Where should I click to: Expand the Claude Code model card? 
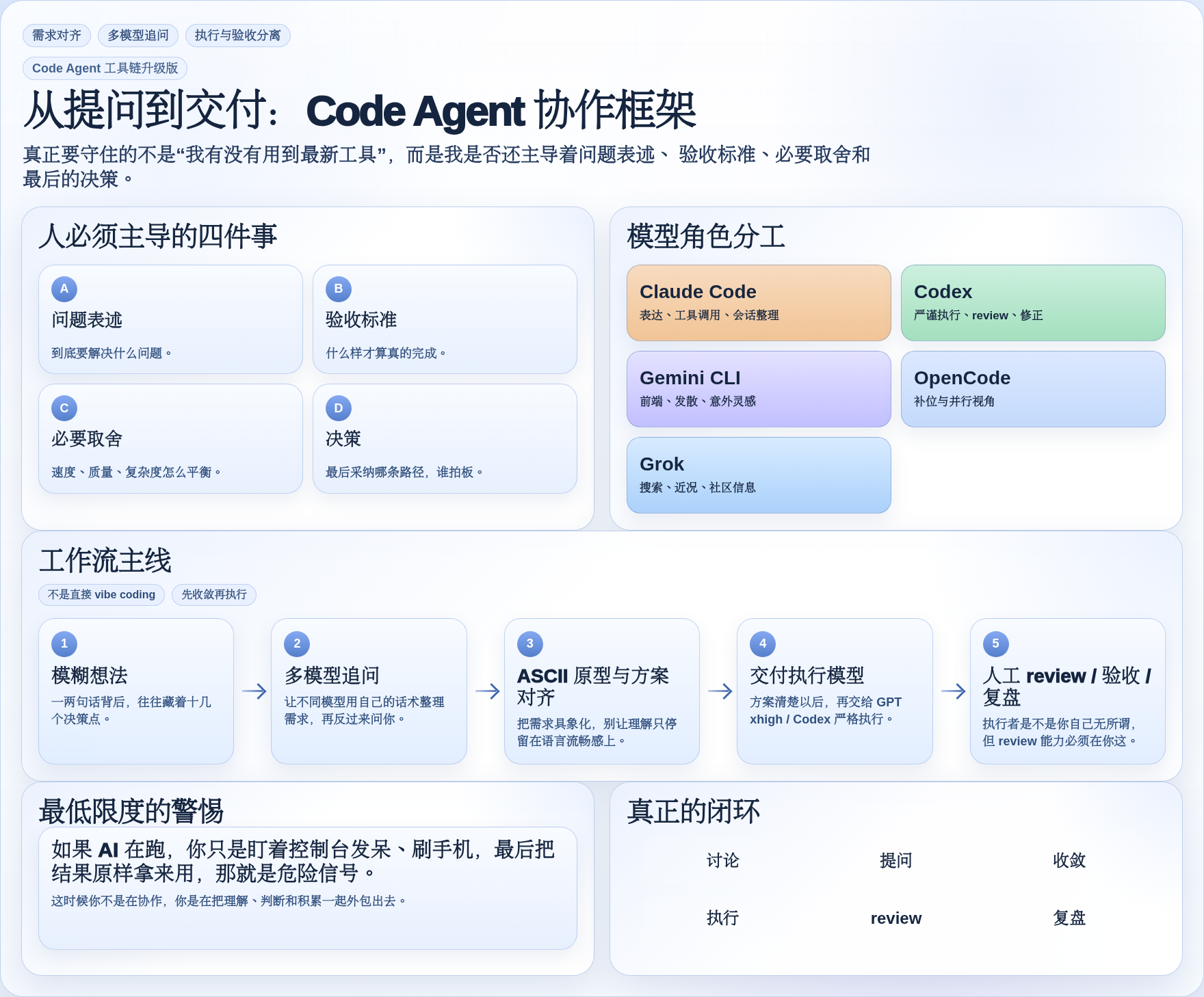759,302
